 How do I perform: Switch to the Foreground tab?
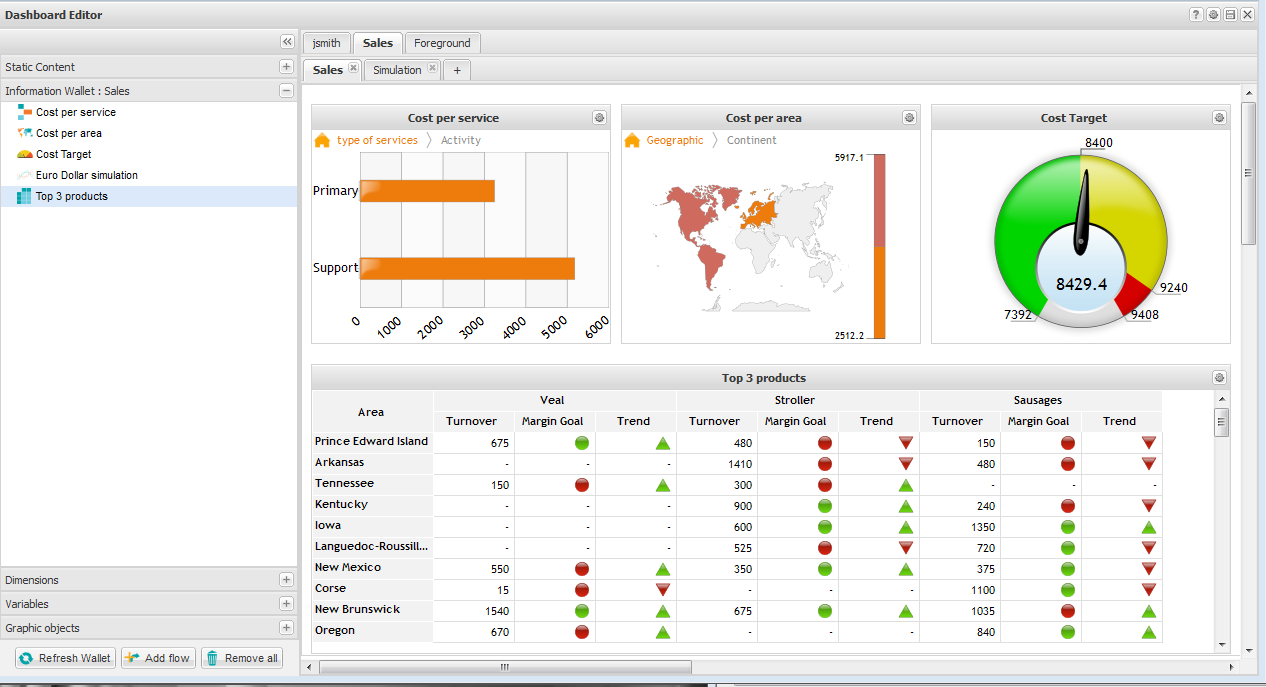[x=442, y=43]
